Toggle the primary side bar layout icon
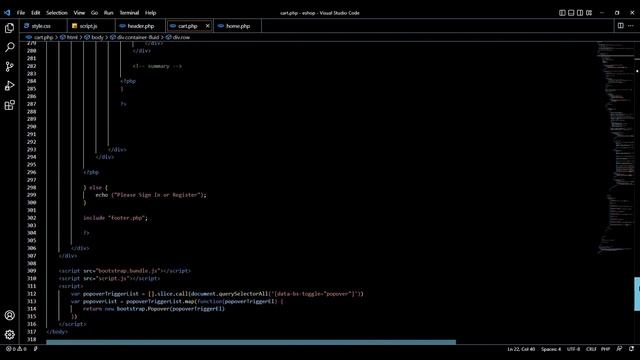 click(562, 13)
